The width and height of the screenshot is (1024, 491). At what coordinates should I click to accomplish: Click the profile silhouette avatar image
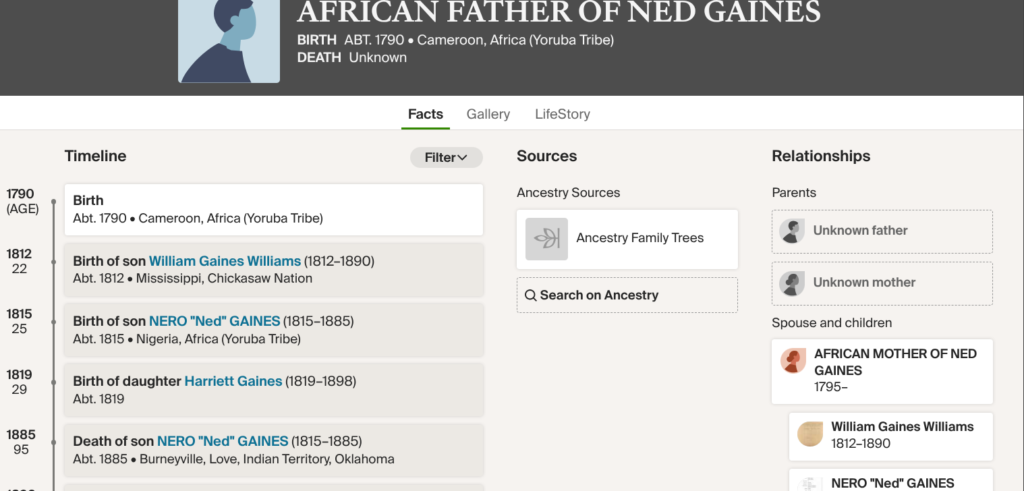229,40
